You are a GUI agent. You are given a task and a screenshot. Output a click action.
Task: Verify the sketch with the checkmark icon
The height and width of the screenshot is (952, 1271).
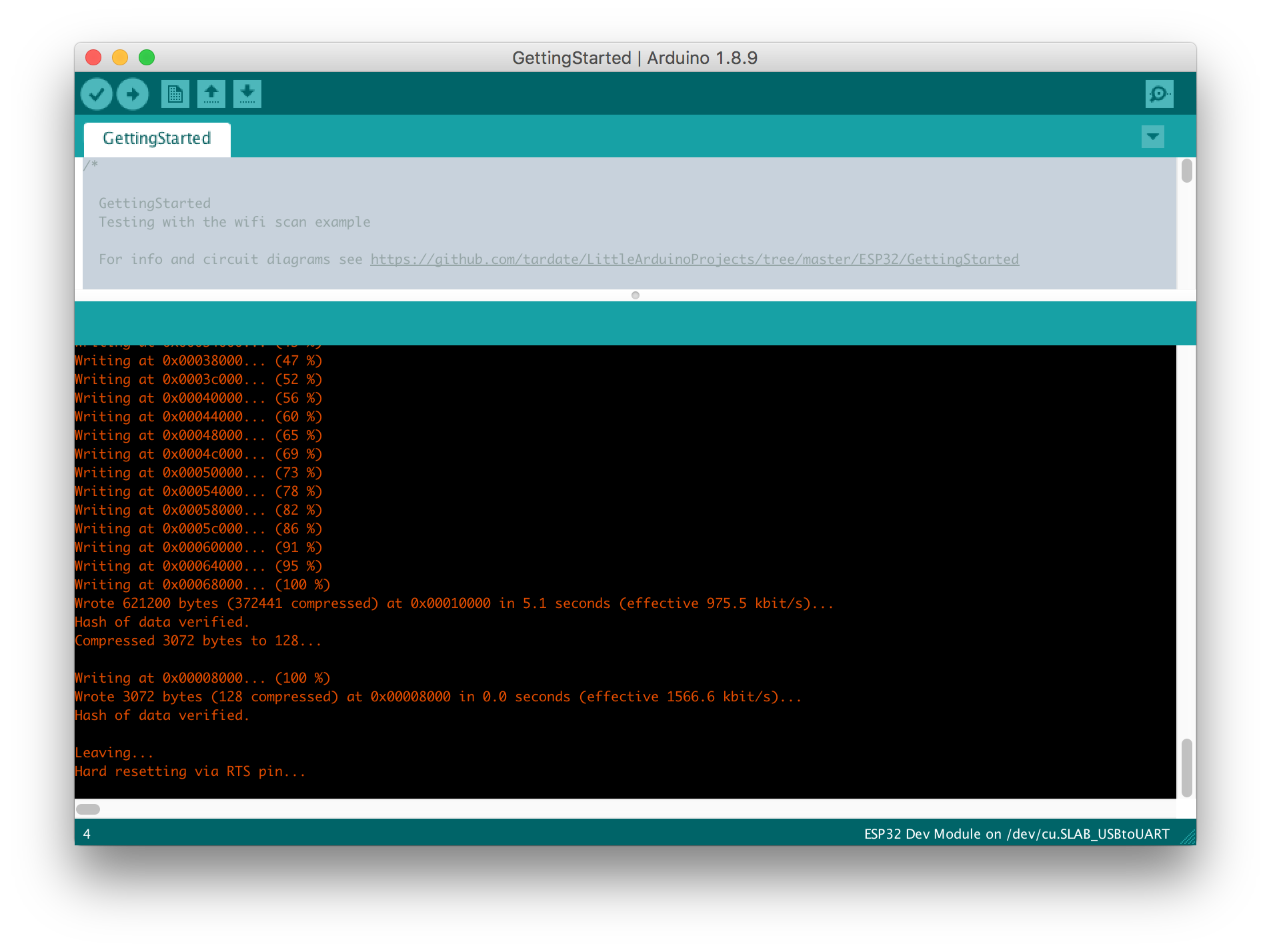click(96, 94)
